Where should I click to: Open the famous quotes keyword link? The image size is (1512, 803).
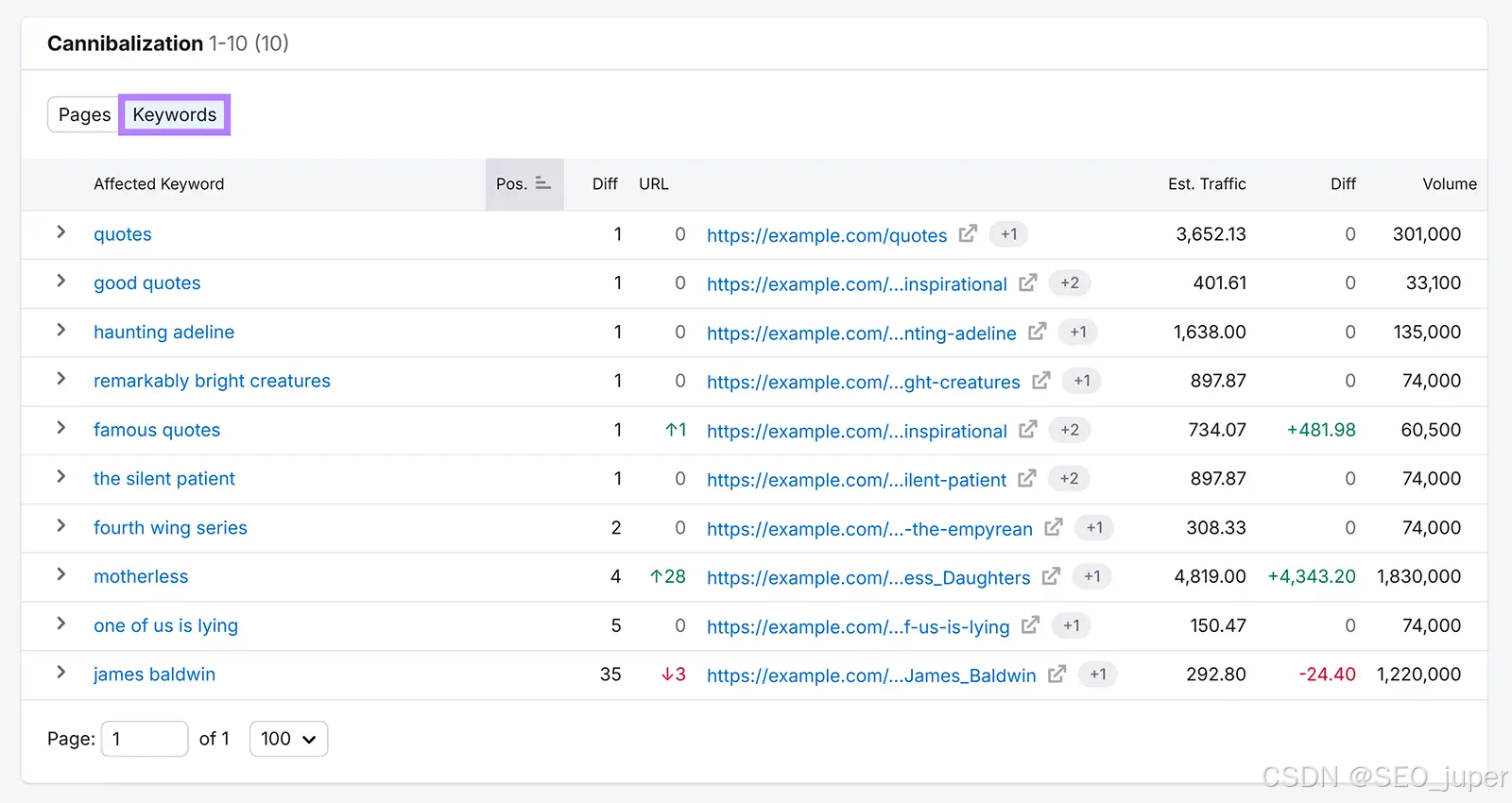157,430
